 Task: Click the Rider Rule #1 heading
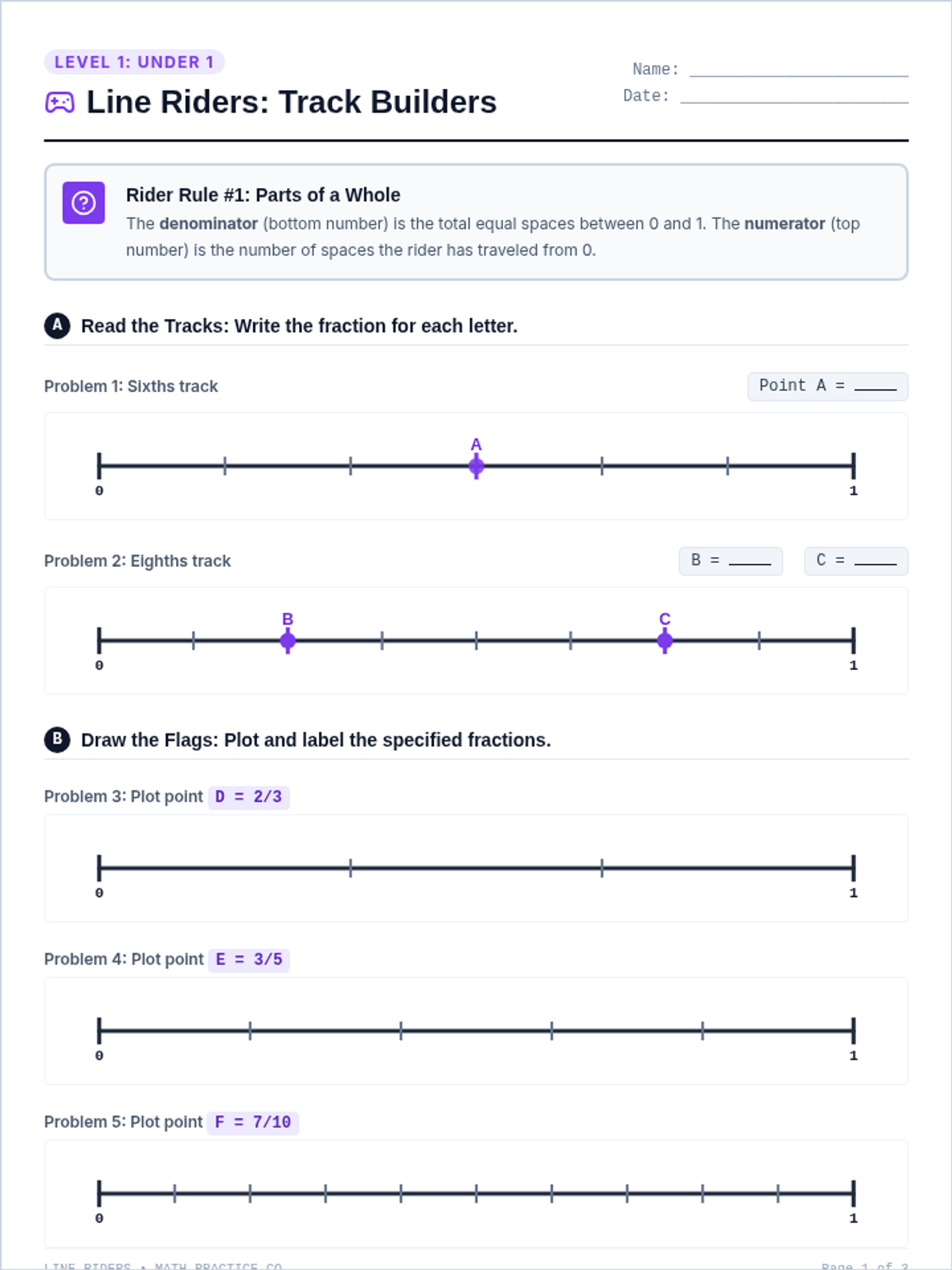point(263,195)
